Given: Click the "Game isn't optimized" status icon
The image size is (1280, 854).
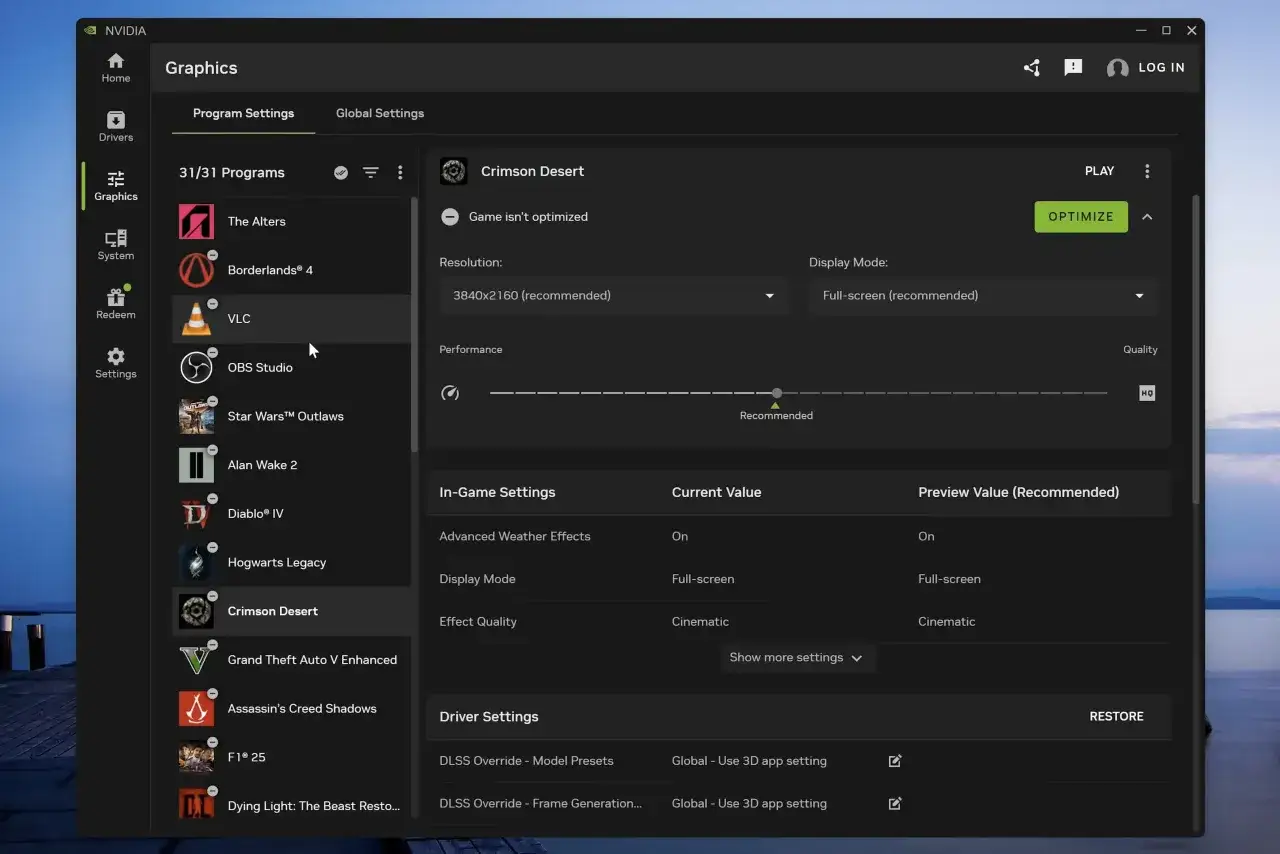Looking at the screenshot, I should pos(450,217).
